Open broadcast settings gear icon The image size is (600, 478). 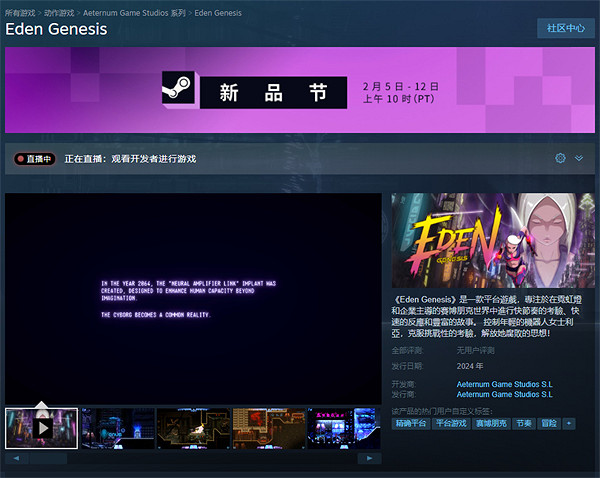pyautogui.click(x=560, y=159)
